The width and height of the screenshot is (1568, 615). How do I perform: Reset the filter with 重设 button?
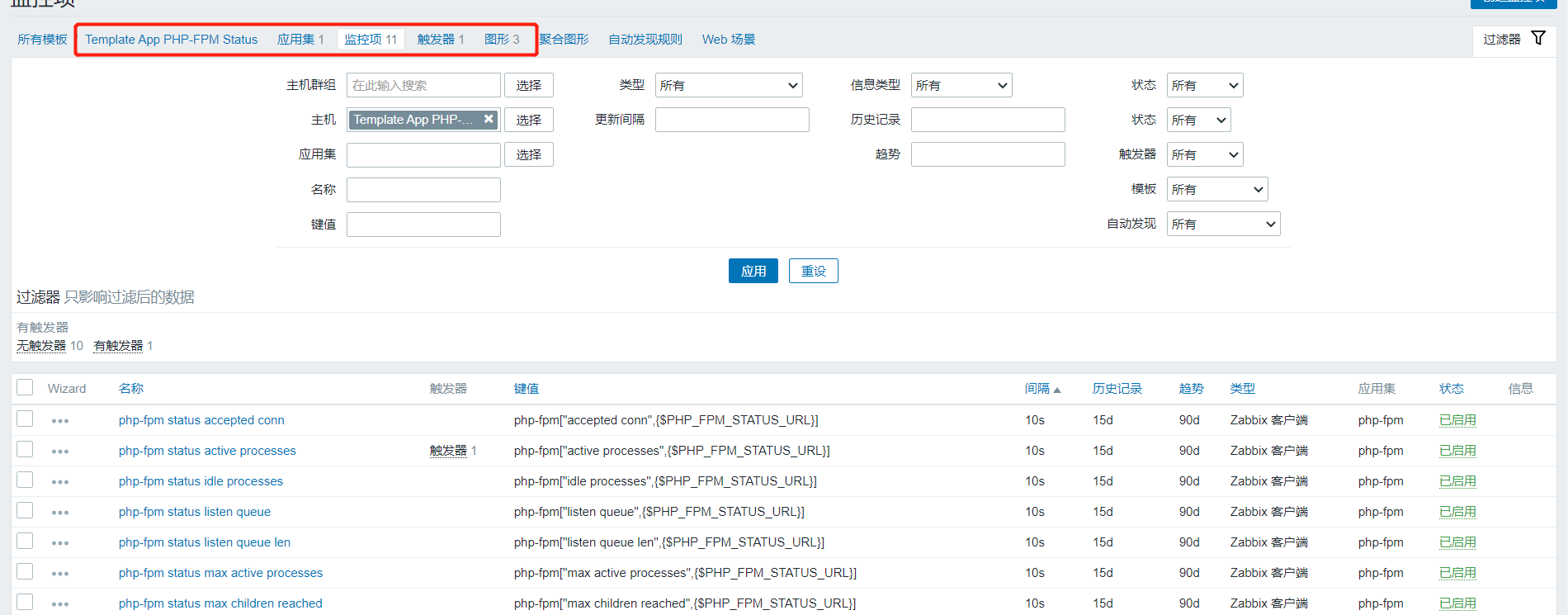tap(814, 271)
